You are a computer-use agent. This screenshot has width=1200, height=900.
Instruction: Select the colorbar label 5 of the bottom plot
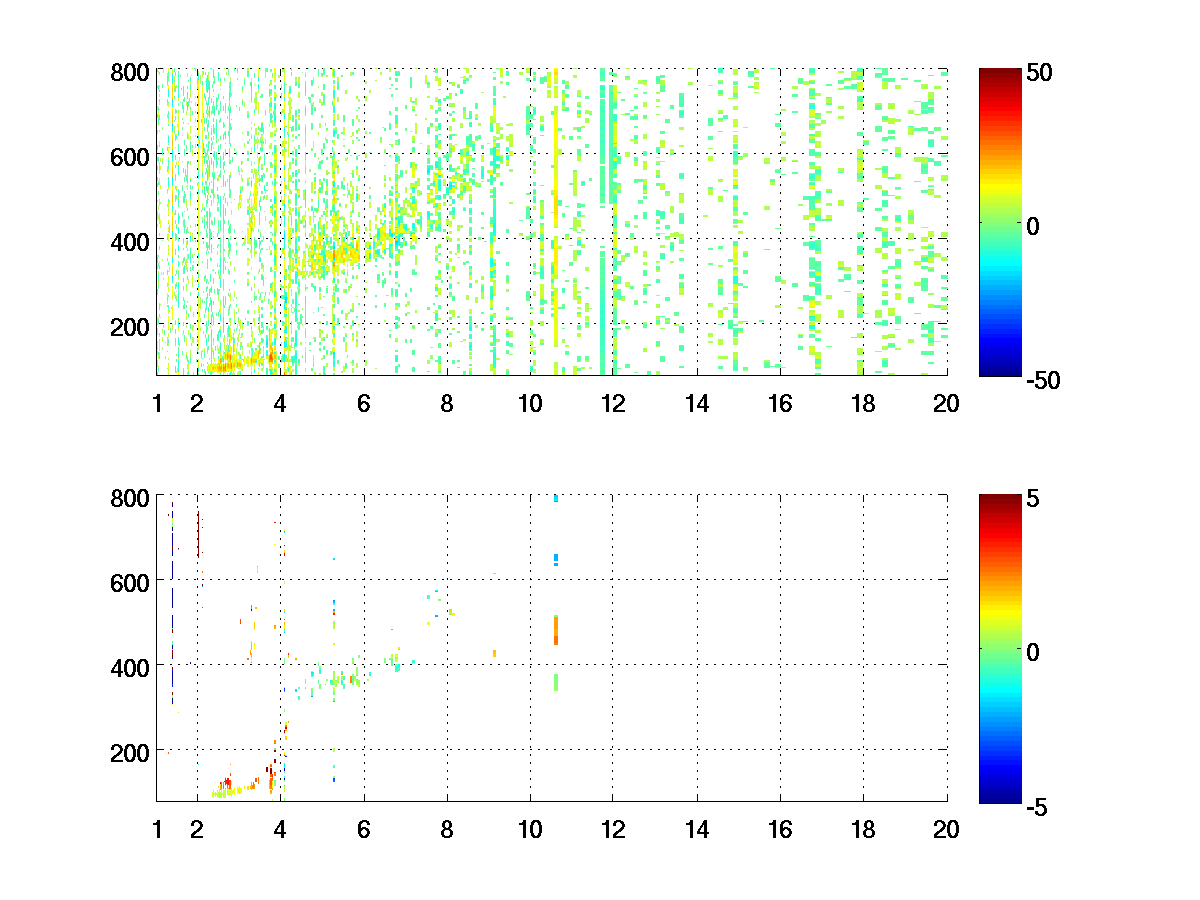1034,498
